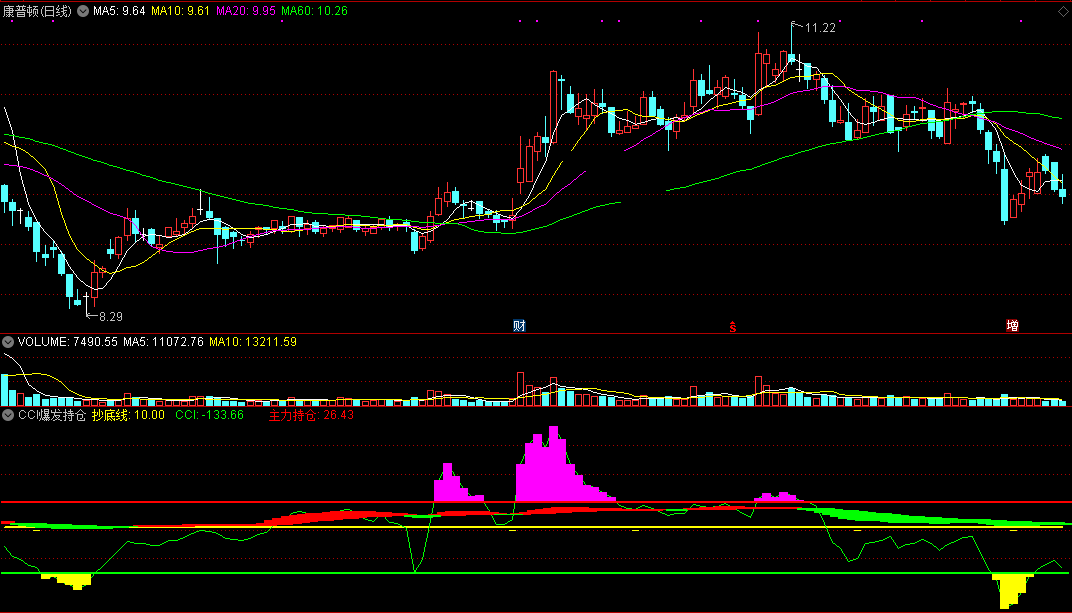Screen dimensions: 1072x613
Task: Click the 抄底线: 10.00 label
Action: 129,415
